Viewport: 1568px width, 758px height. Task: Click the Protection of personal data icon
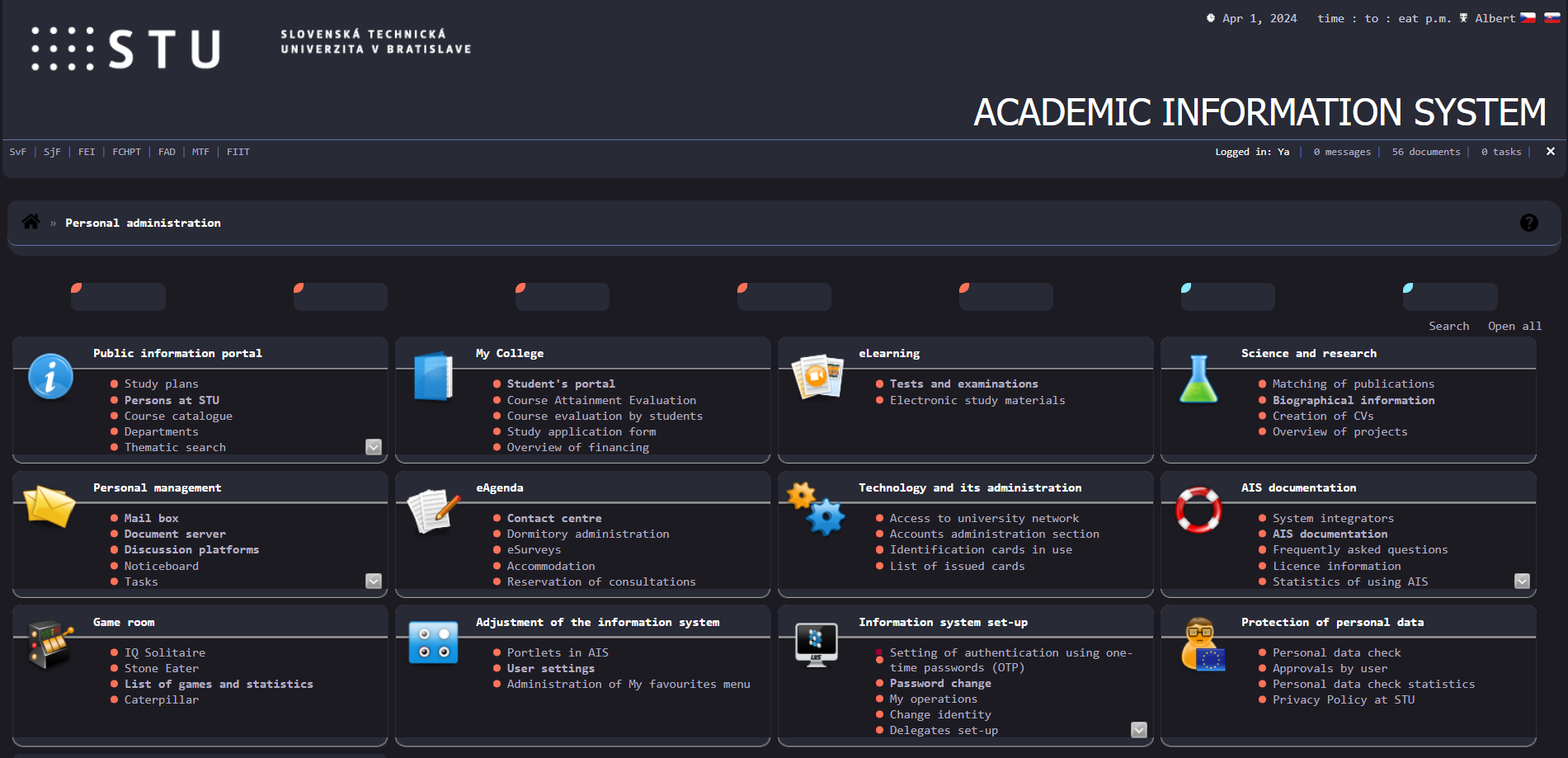(x=1203, y=644)
